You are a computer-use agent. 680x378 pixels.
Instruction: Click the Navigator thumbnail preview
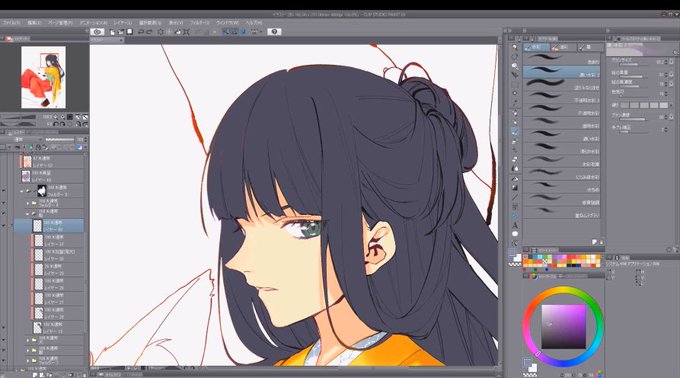[43, 77]
